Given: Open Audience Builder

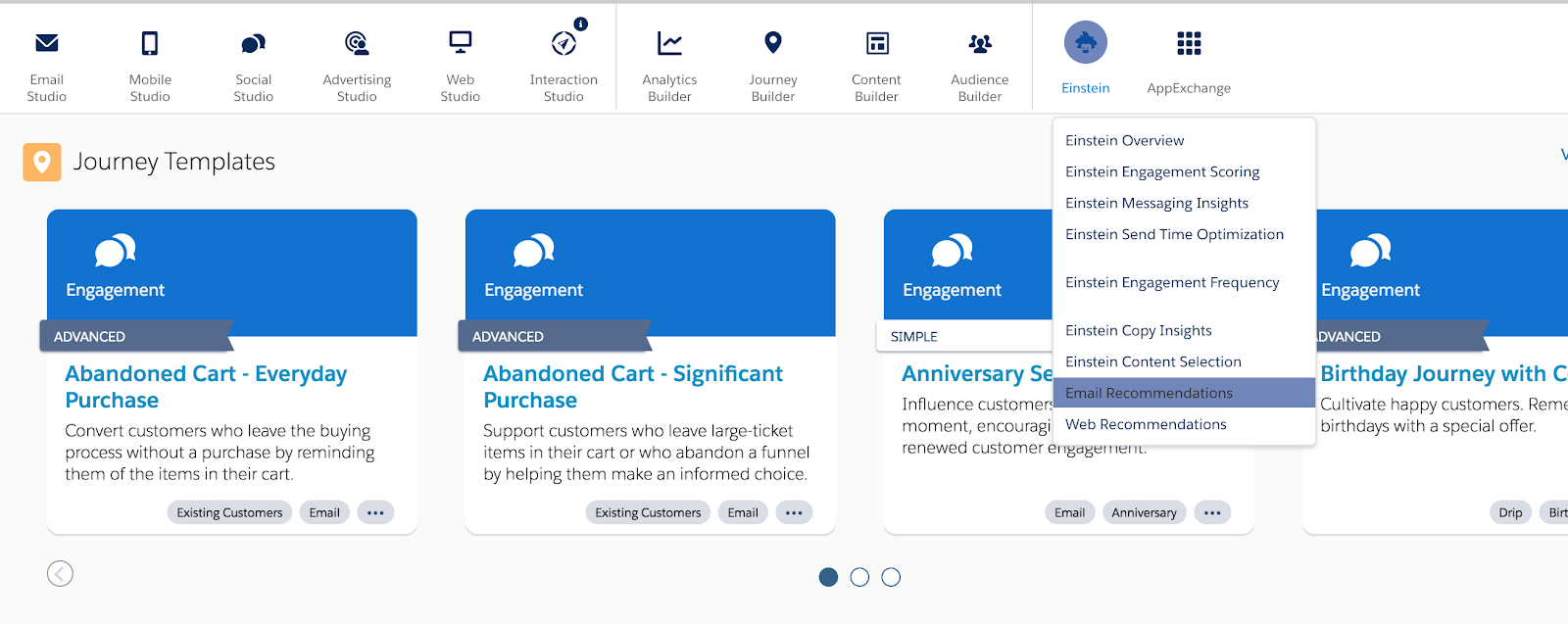Looking at the screenshot, I should (x=979, y=65).
